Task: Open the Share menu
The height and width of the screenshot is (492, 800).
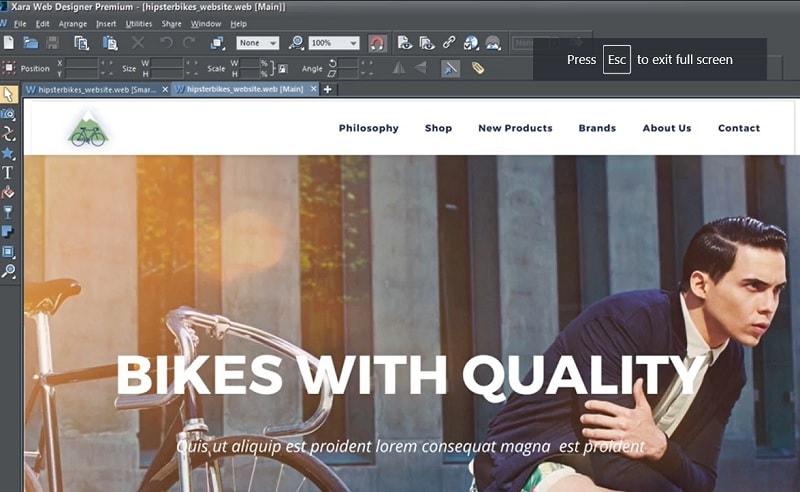Action: click(x=171, y=24)
